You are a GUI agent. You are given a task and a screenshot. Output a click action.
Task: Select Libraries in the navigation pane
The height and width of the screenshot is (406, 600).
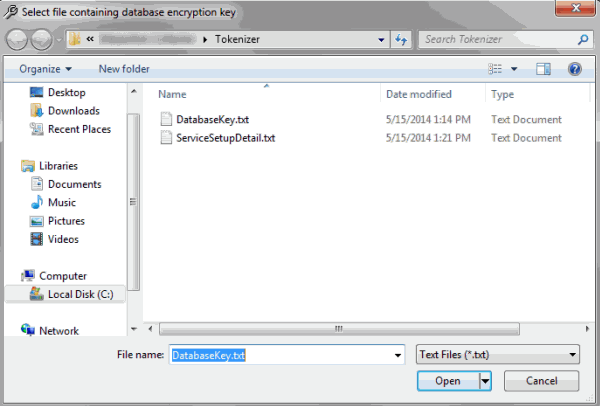coord(58,166)
